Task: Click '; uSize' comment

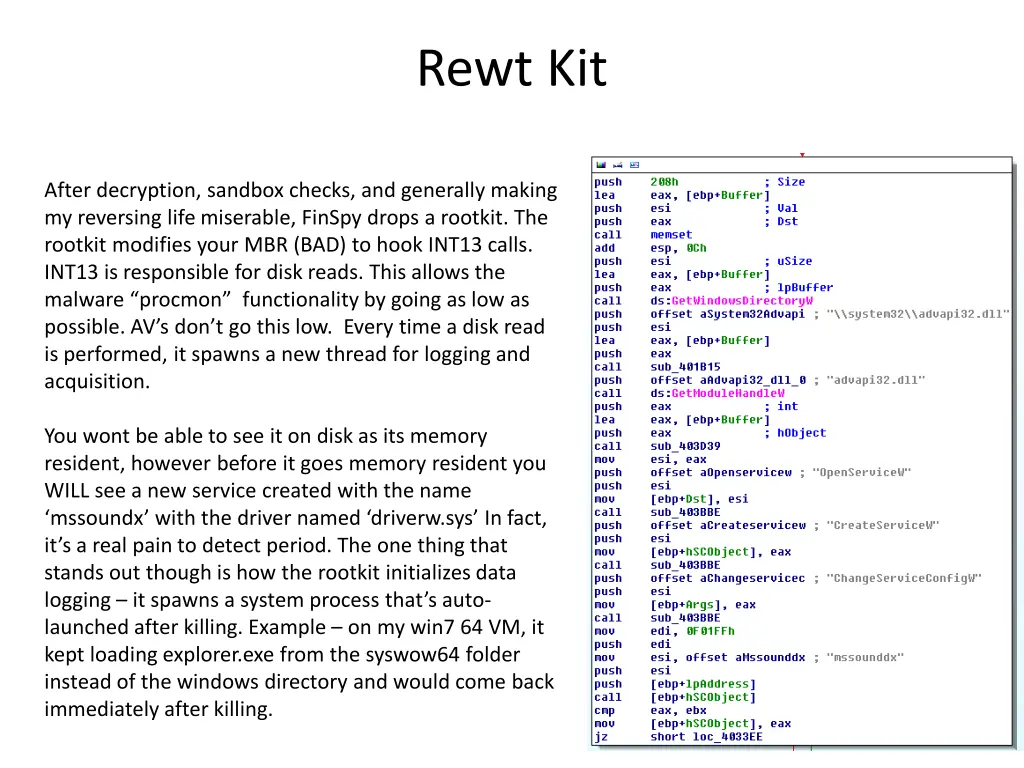Action: [788, 261]
